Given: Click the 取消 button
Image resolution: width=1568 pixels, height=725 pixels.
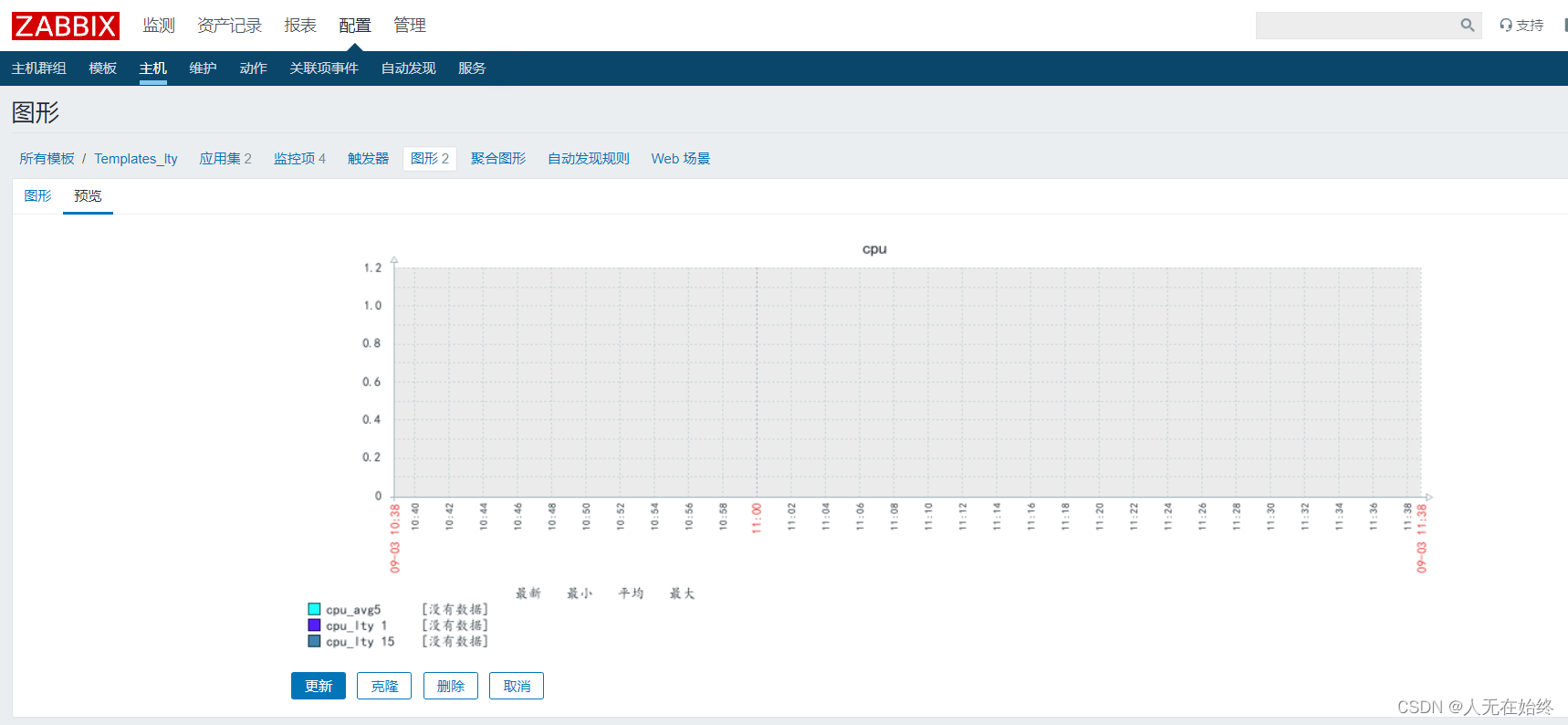Looking at the screenshot, I should (517, 686).
